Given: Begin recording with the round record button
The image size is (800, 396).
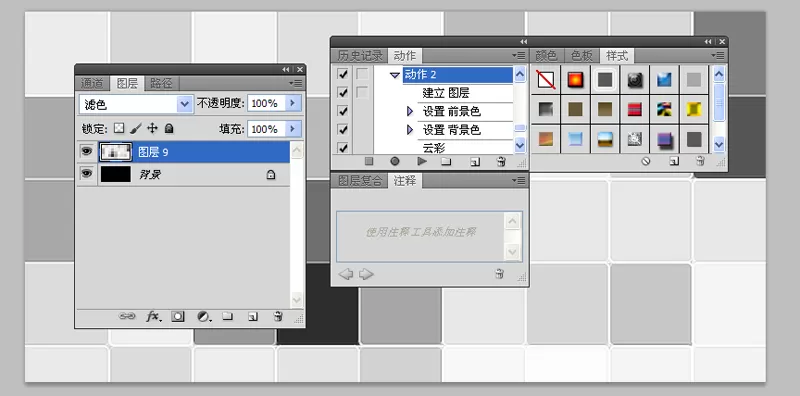Looking at the screenshot, I should point(395,161).
